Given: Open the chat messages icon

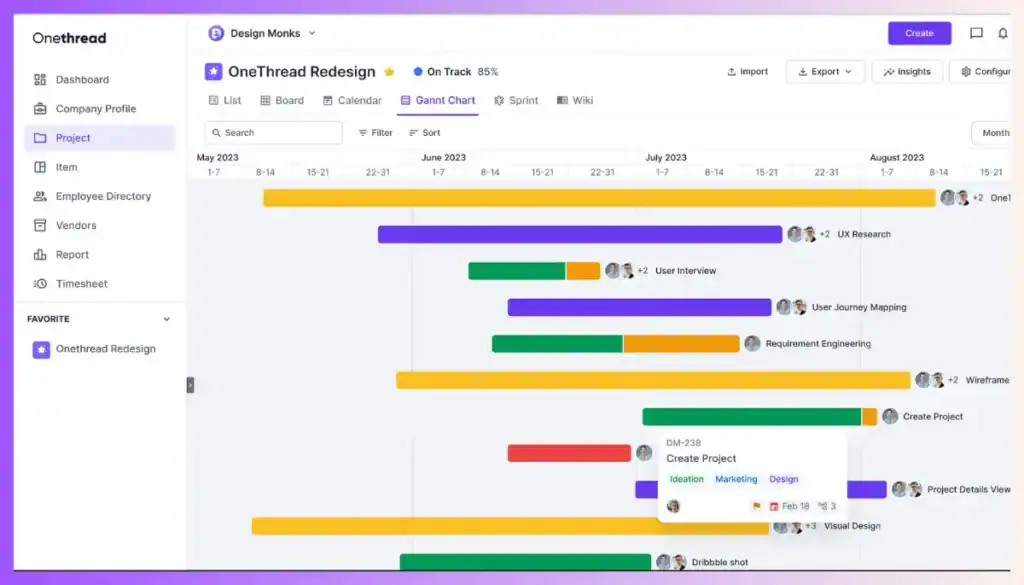Looking at the screenshot, I should point(976,33).
